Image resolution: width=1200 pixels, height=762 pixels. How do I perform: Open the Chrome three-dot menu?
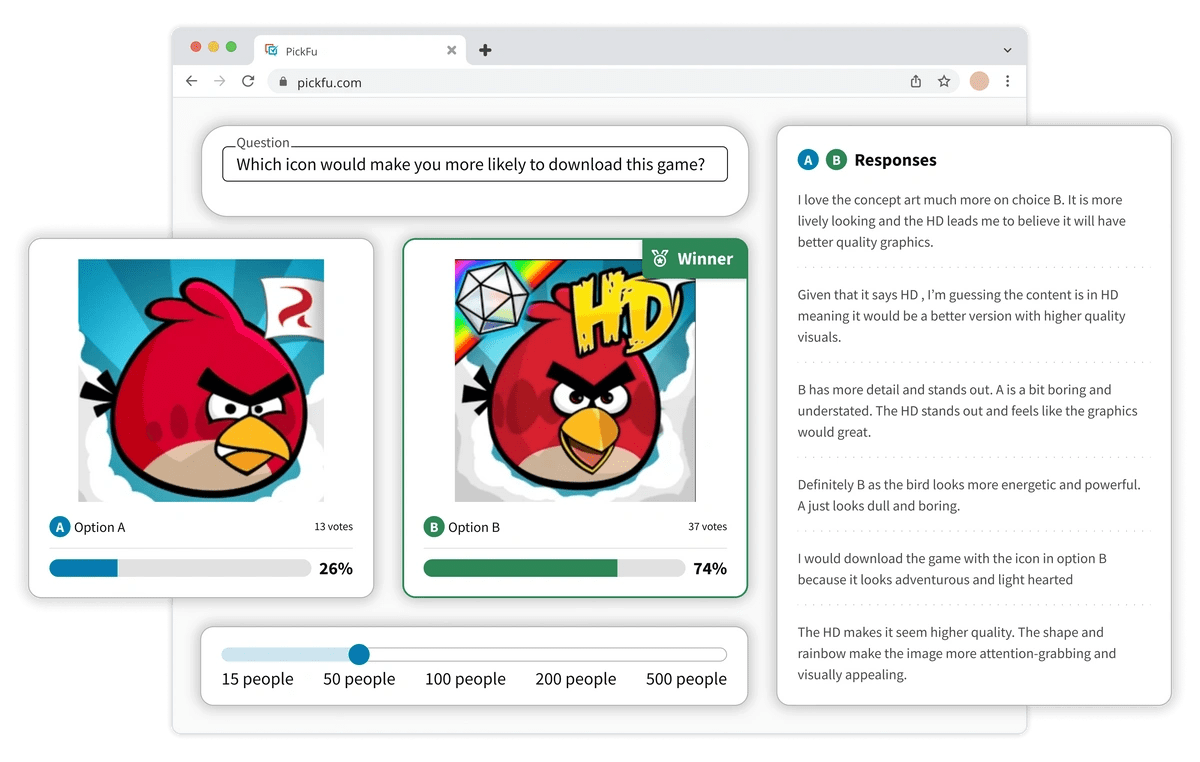click(1007, 82)
